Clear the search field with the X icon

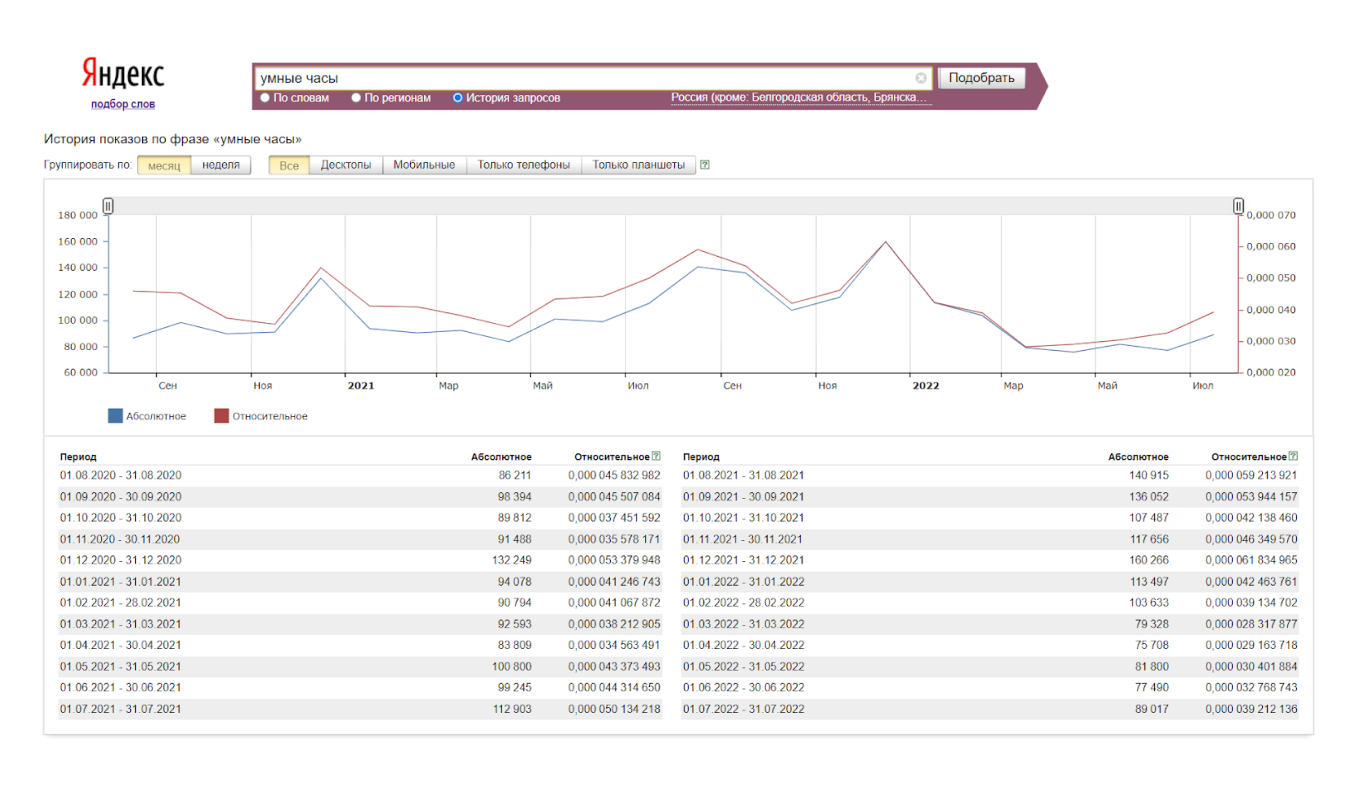(921, 78)
